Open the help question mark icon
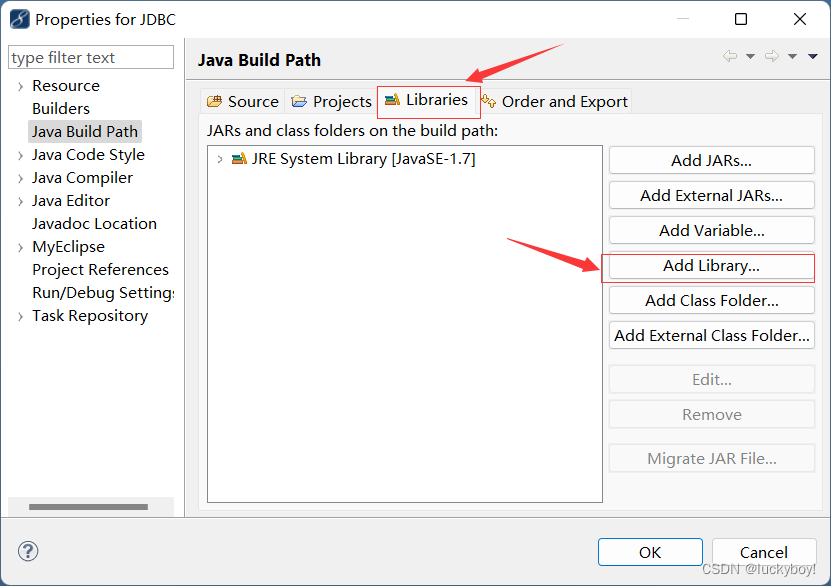This screenshot has width=831, height=586. tap(28, 551)
